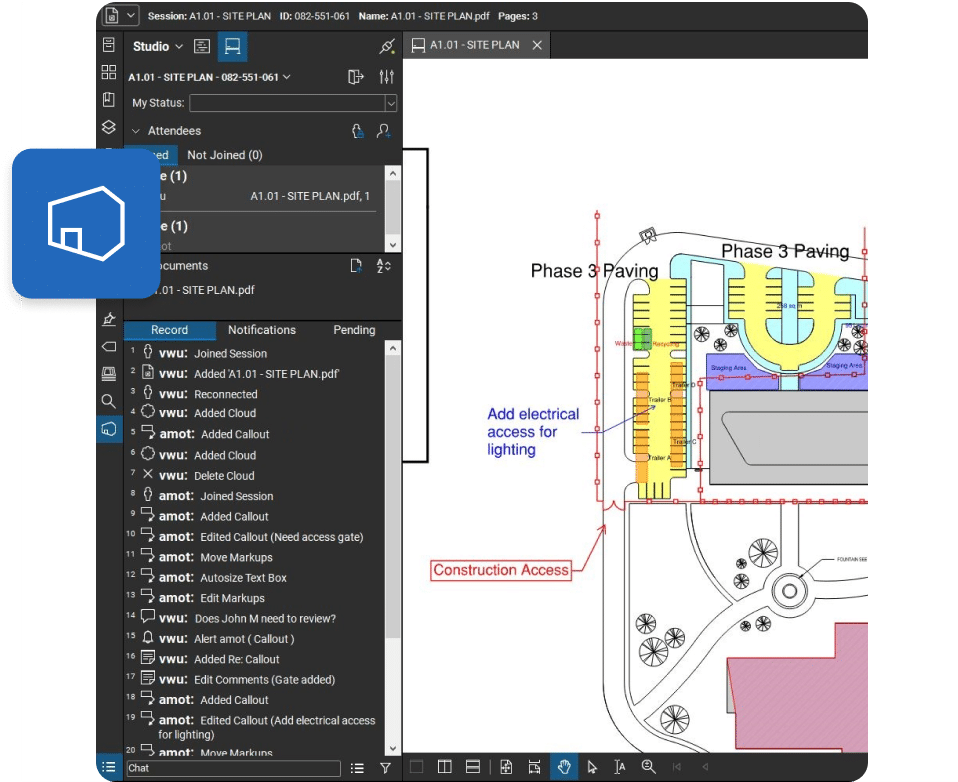Select record "vwu: Delete Cloud"
Image resolution: width=958 pixels, height=782 pixels.
pyautogui.click(x=255, y=475)
